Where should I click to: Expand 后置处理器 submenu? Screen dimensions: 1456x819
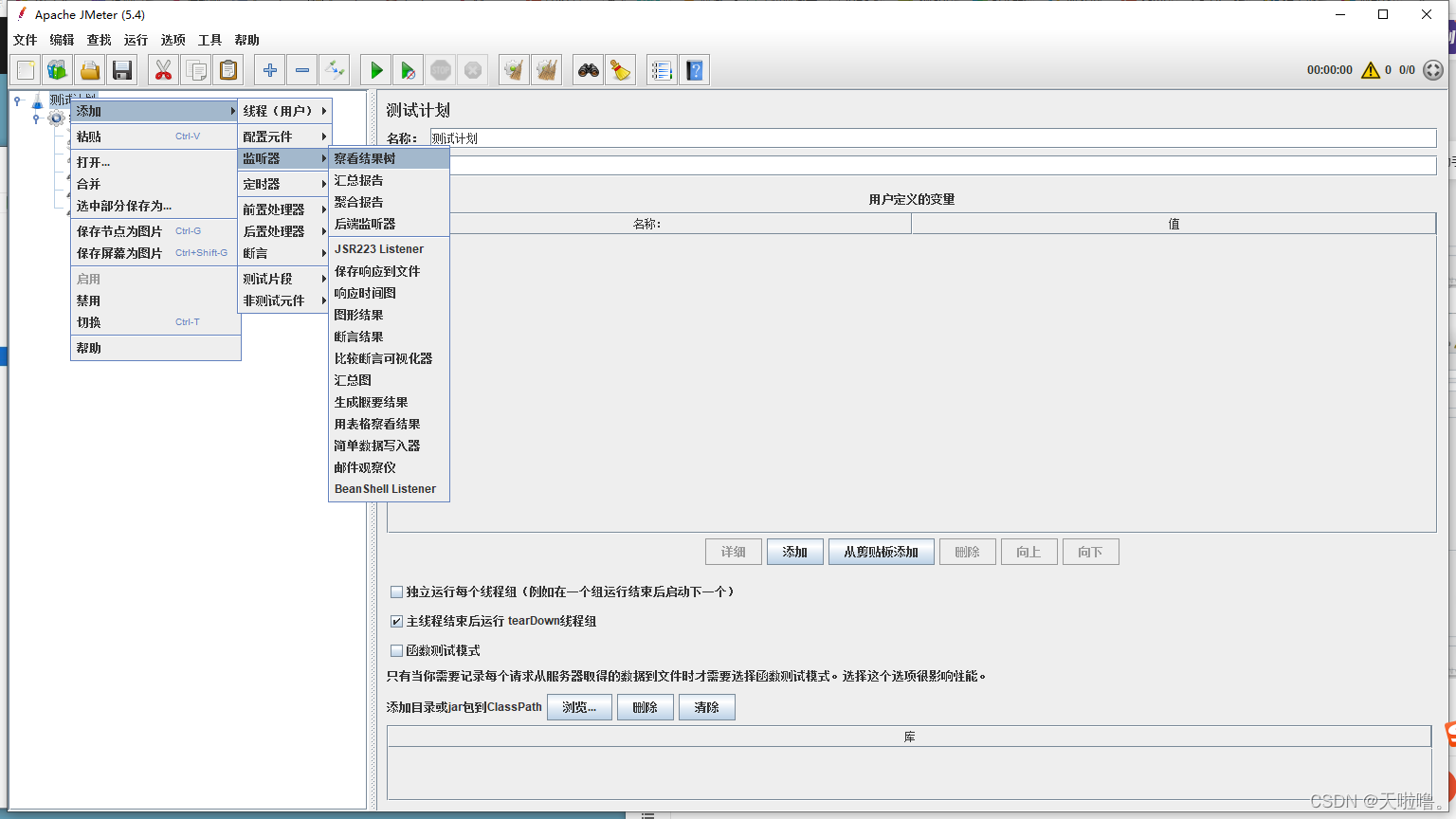284,231
